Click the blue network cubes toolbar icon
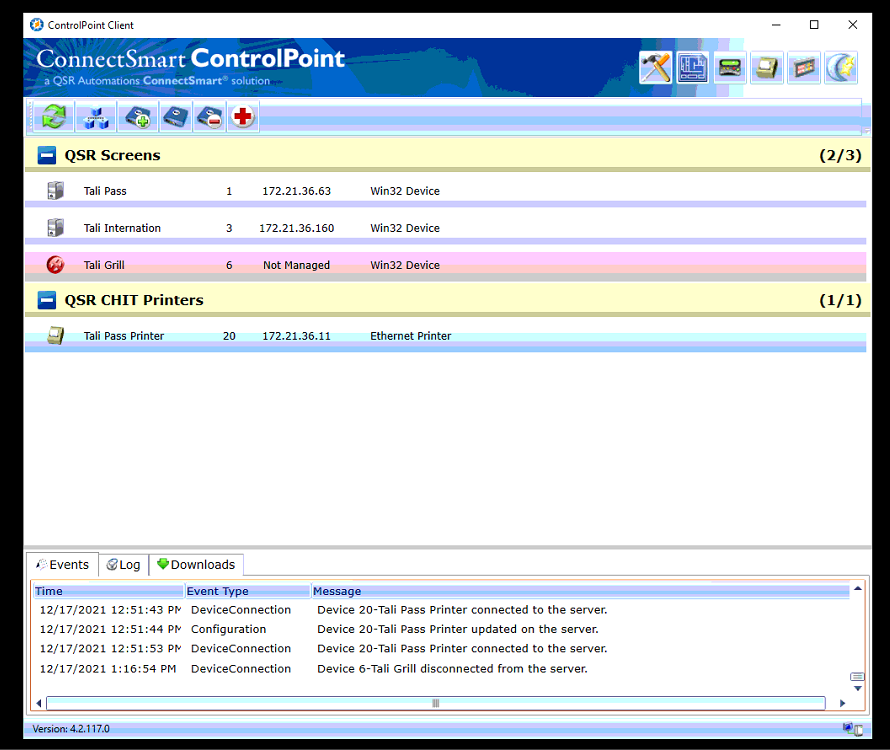890x750 pixels. [97, 117]
